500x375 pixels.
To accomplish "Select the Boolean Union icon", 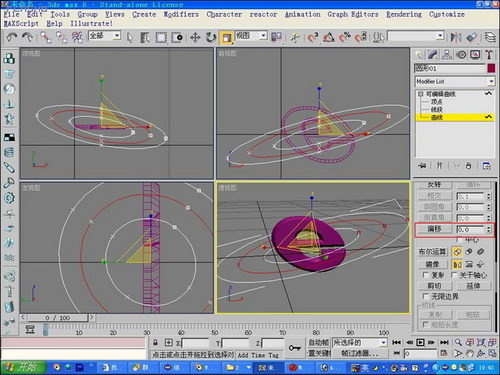I will (x=457, y=252).
